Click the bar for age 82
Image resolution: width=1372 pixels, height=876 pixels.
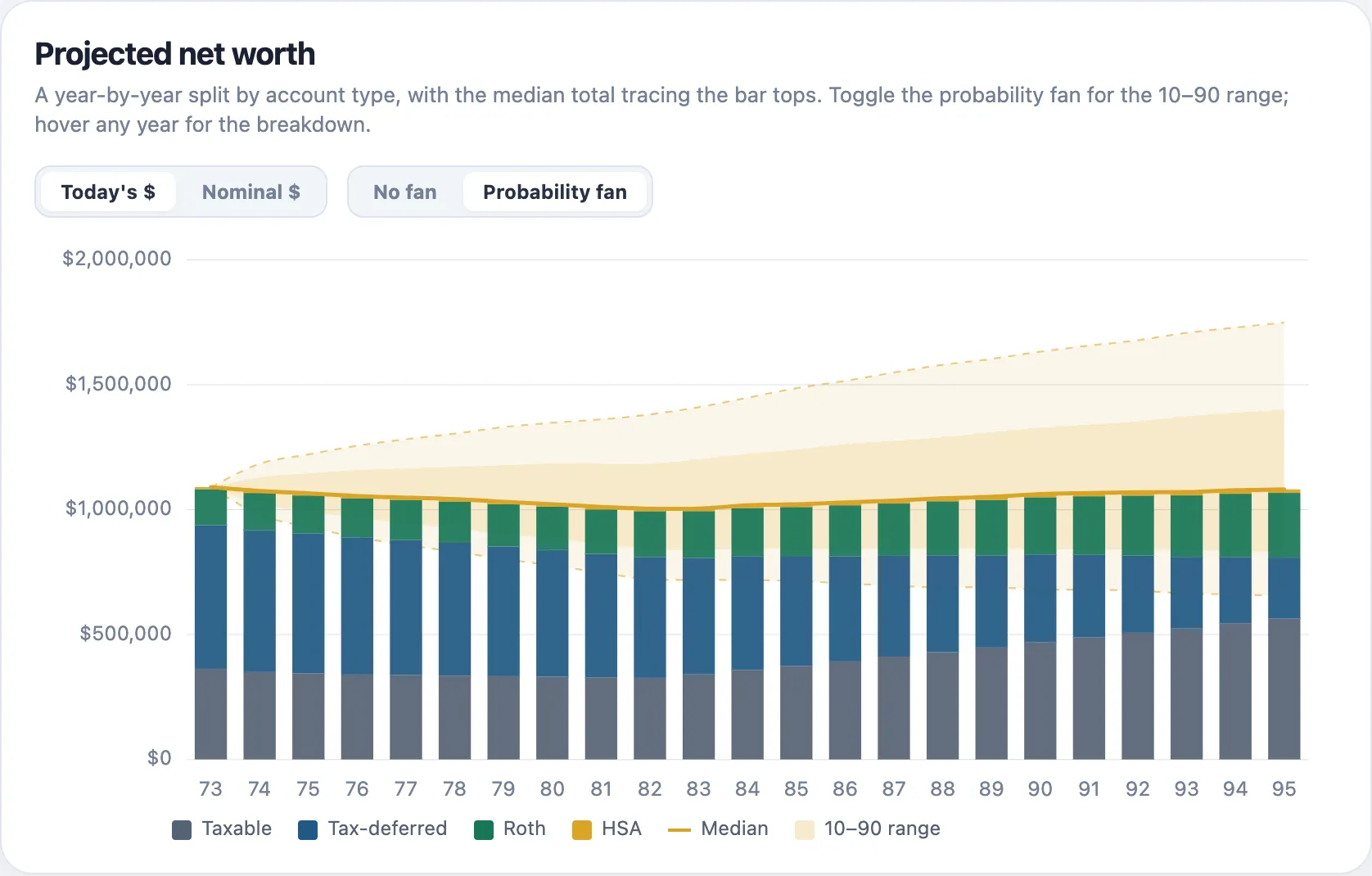point(650,635)
